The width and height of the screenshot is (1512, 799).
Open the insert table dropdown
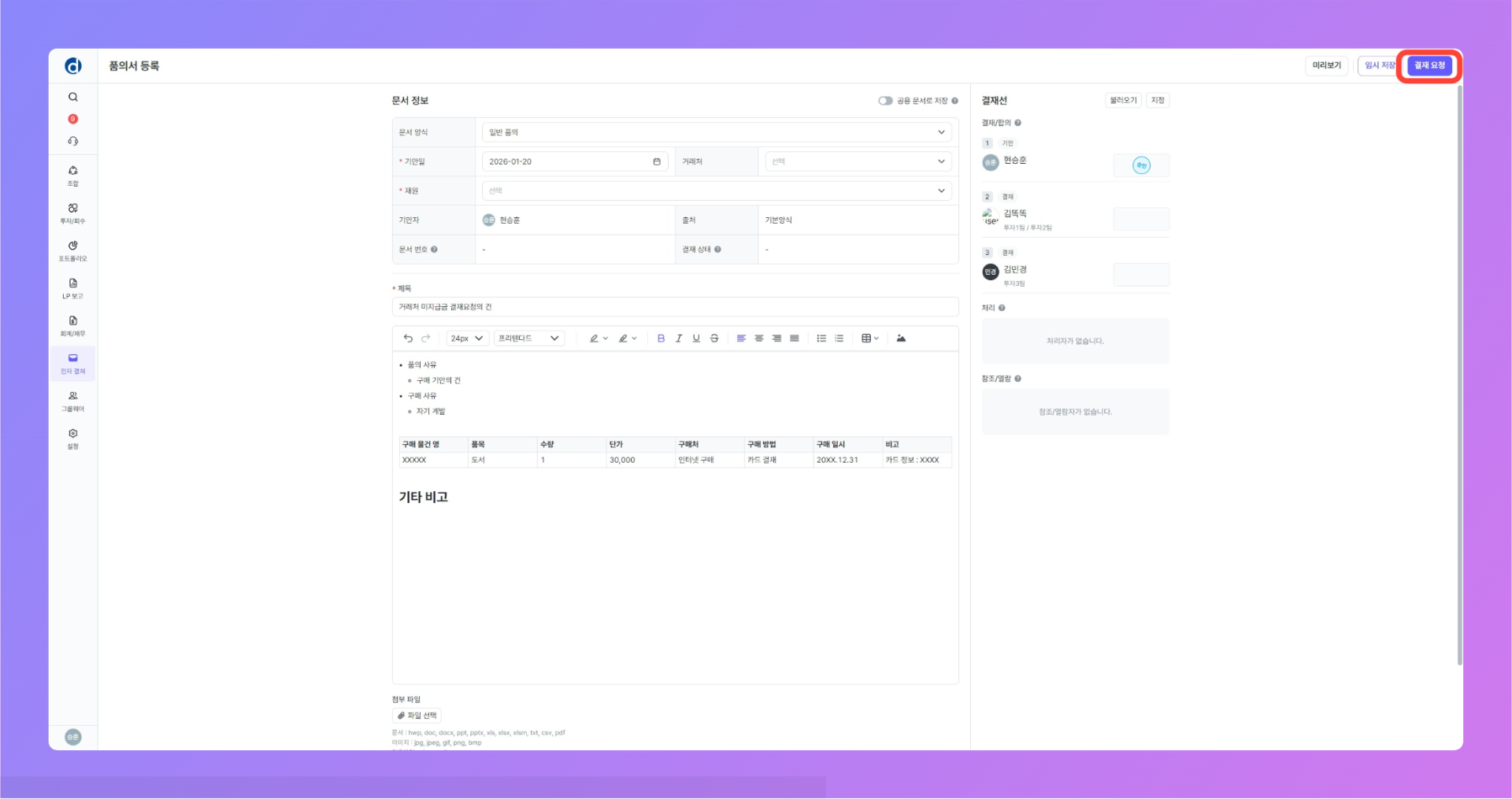tap(870, 338)
